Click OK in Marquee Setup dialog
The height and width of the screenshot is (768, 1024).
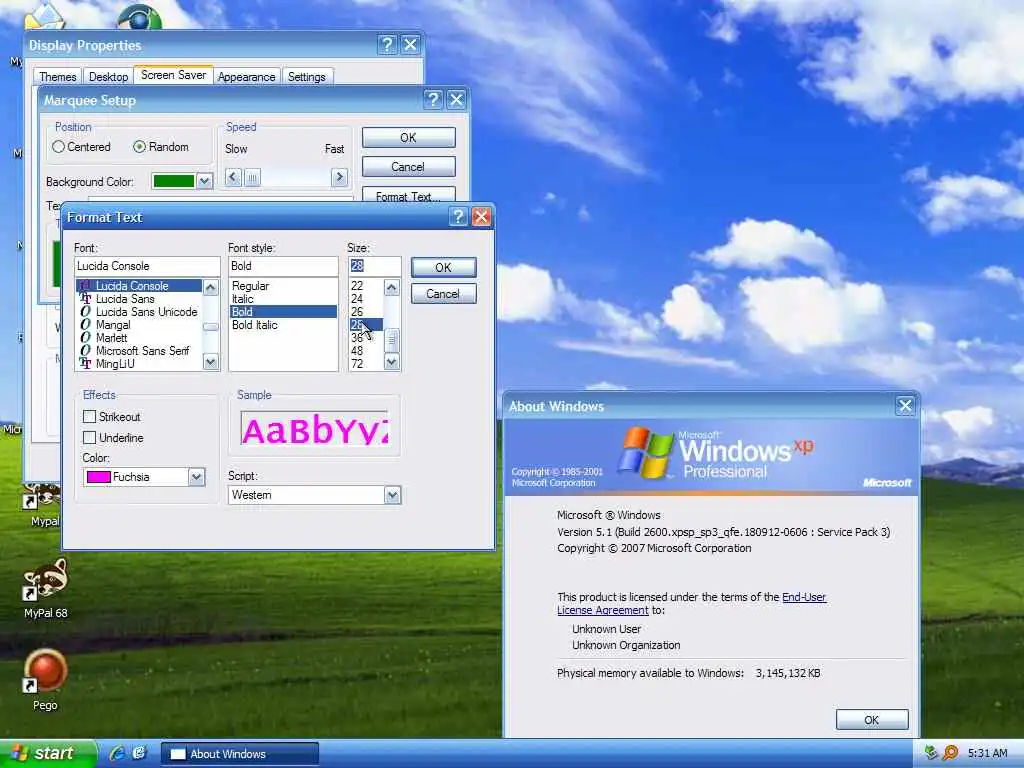pos(408,137)
